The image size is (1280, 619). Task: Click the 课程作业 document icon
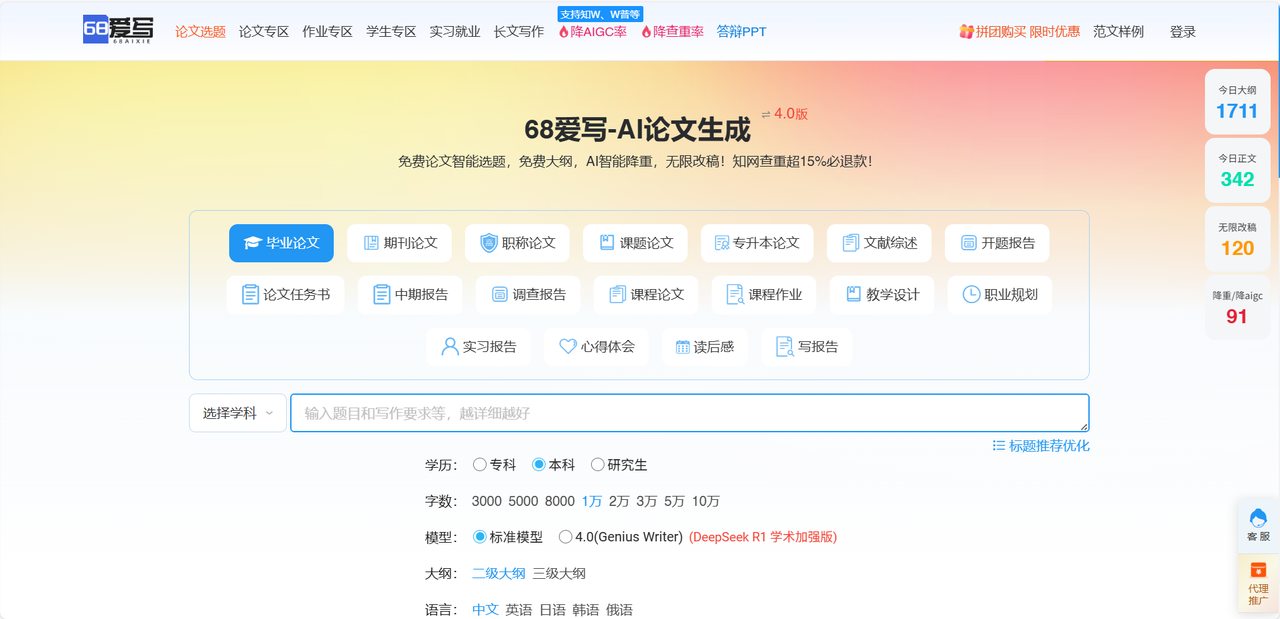click(735, 295)
